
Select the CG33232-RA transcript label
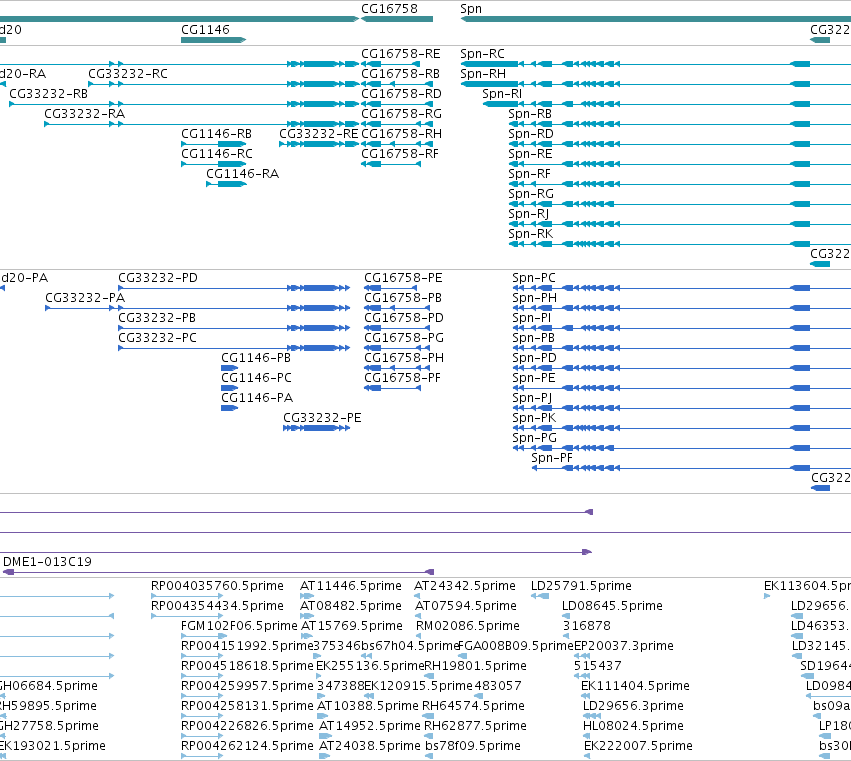[x=84, y=114]
